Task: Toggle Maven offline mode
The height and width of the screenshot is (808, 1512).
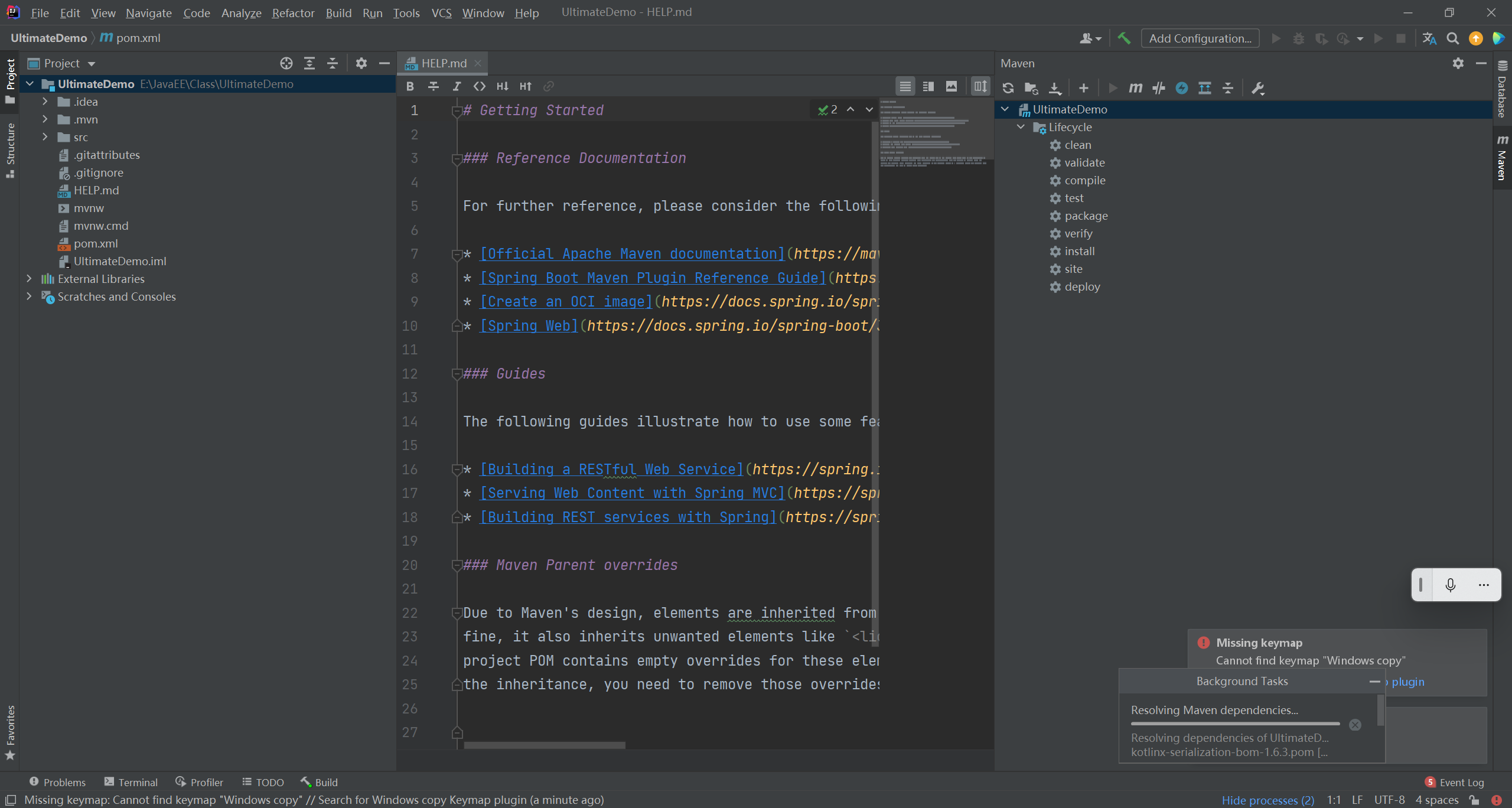Action: tap(1159, 88)
